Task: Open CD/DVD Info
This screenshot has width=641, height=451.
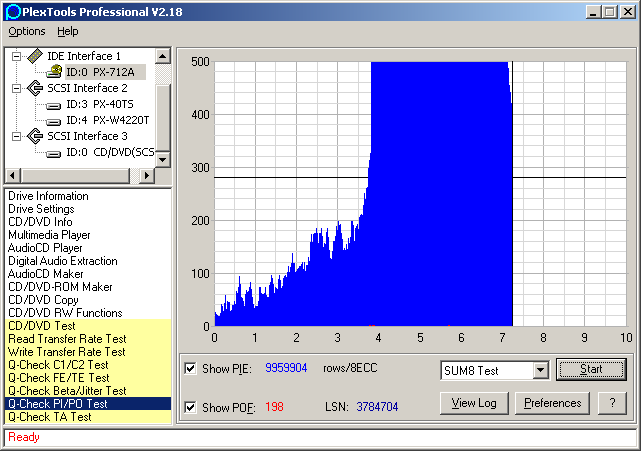Action: click(40, 222)
